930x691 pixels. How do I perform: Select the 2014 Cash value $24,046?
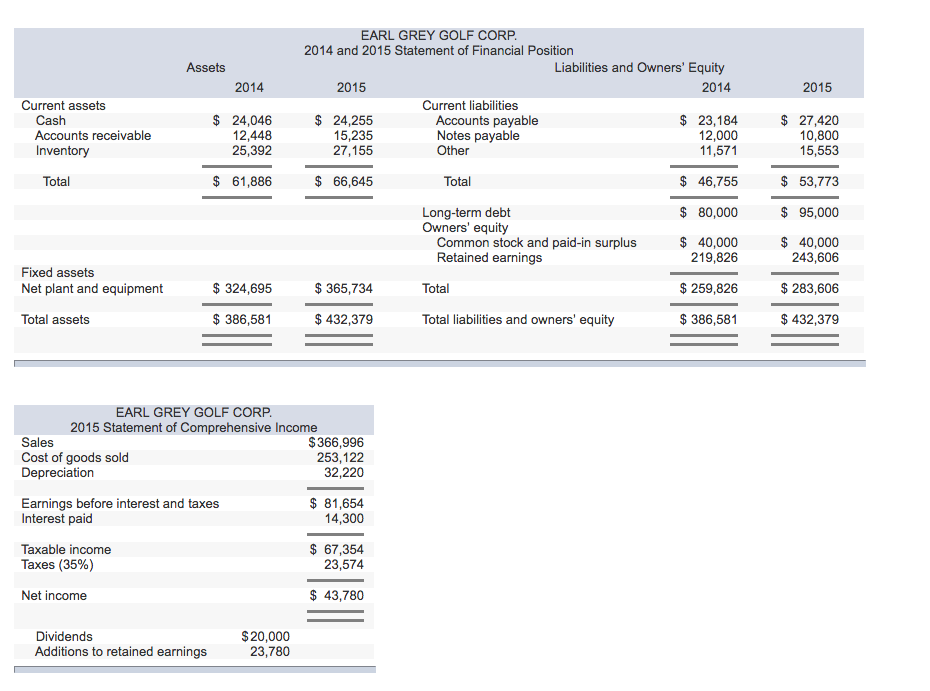pyautogui.click(x=242, y=120)
